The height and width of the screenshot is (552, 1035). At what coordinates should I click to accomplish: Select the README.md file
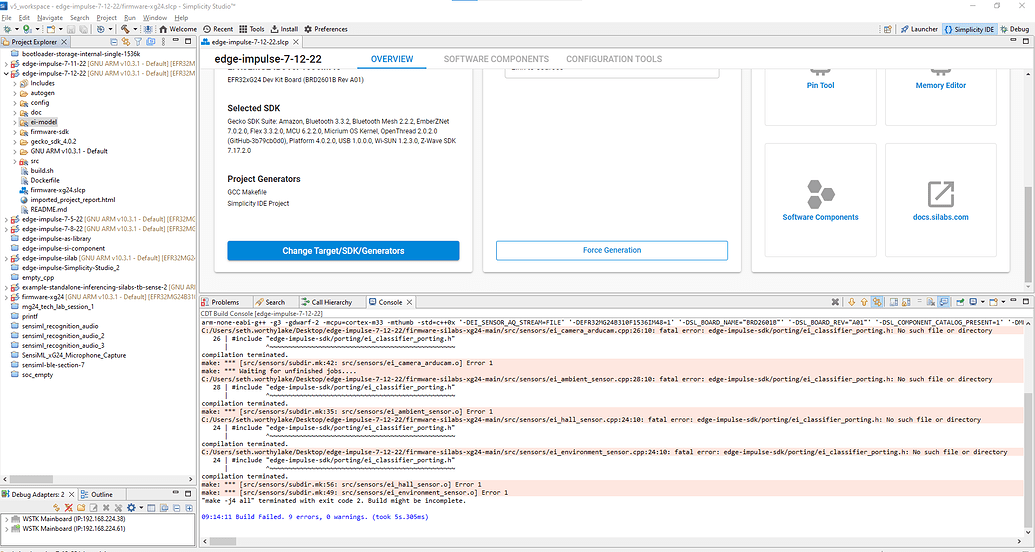pyautogui.click(x=49, y=209)
